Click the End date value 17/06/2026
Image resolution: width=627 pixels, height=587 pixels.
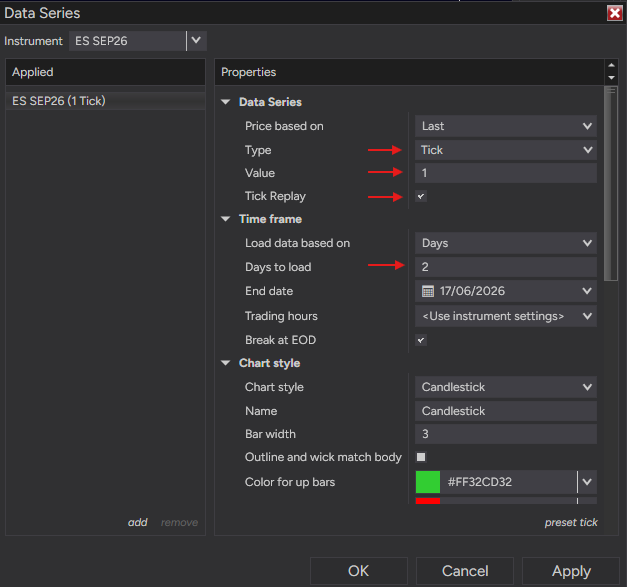tap(472, 291)
